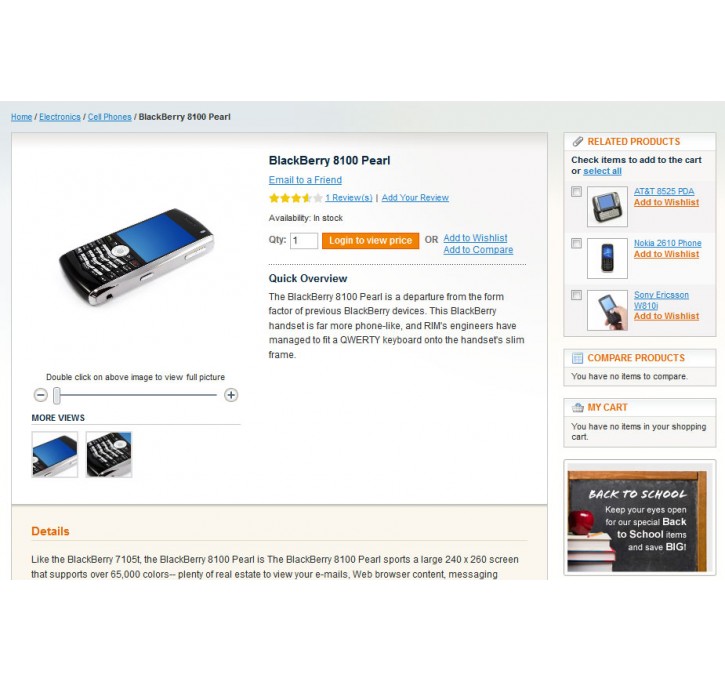Check the Nokia 2610 Phone checkbox

576,243
